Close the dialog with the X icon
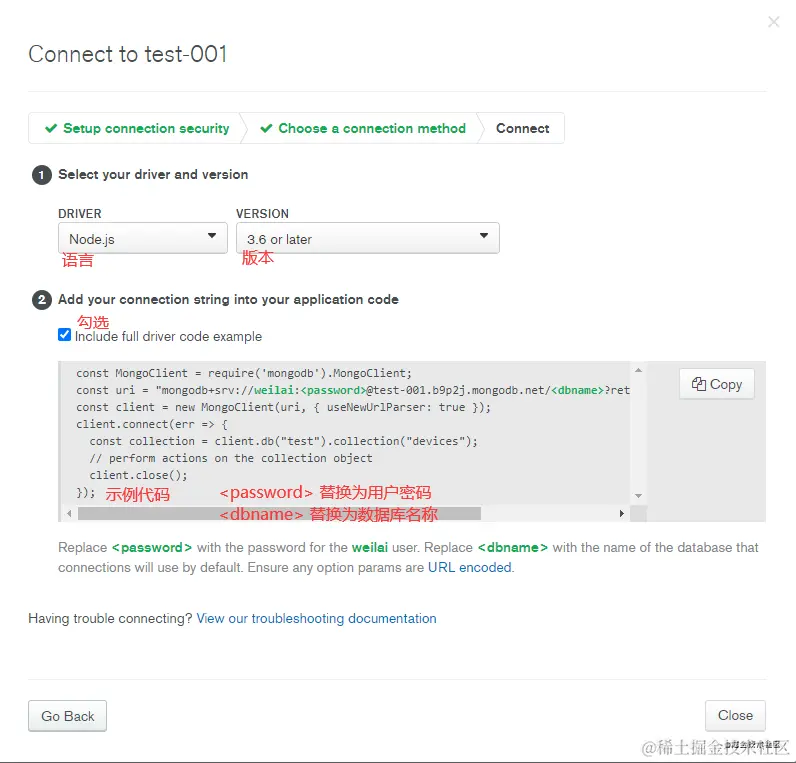This screenshot has height=763, width=796. pyautogui.click(x=773, y=22)
